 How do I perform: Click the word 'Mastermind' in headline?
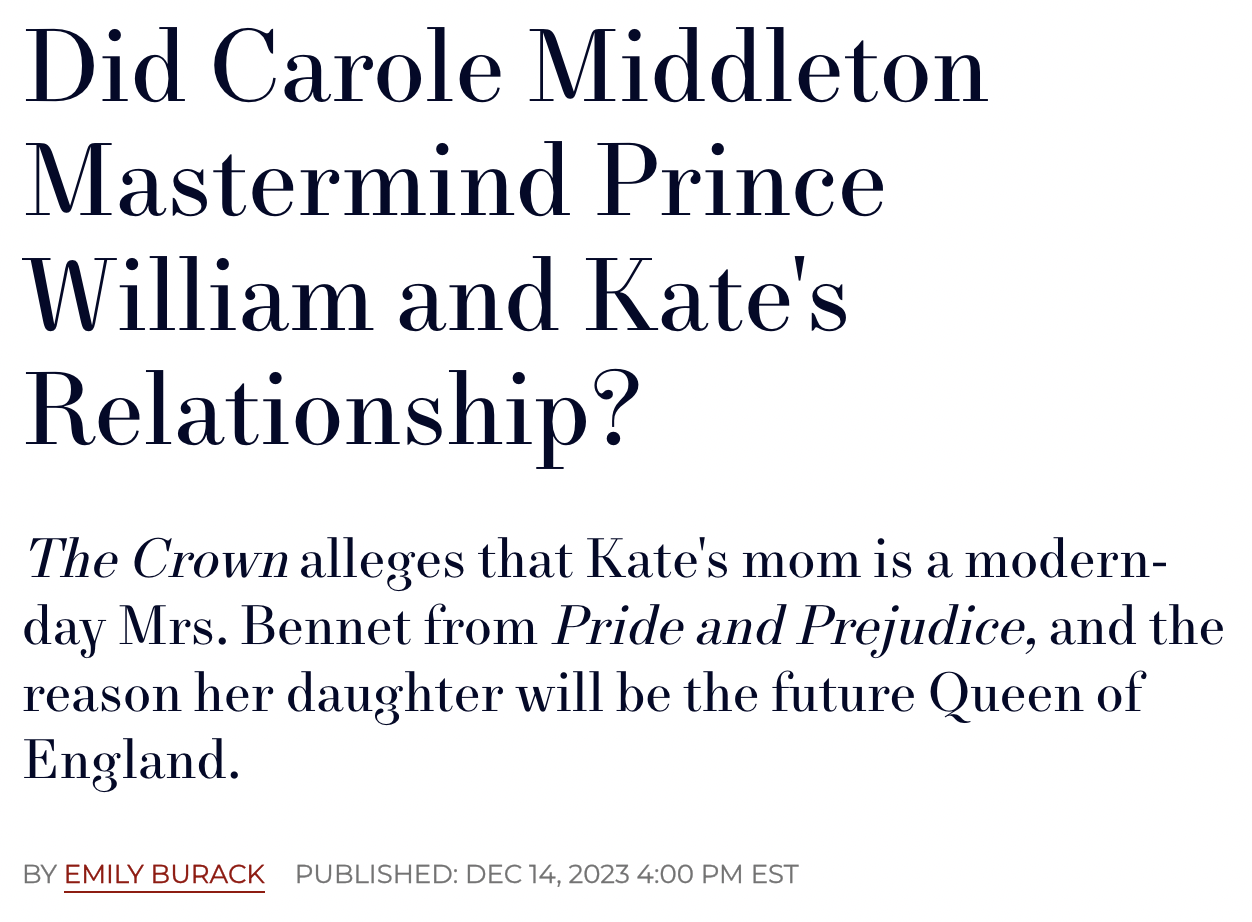(297, 182)
